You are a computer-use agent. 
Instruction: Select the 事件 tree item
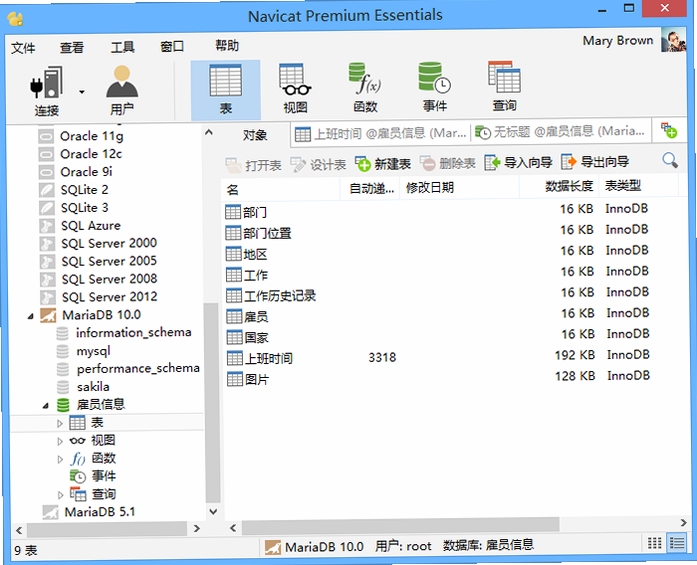click(93, 476)
